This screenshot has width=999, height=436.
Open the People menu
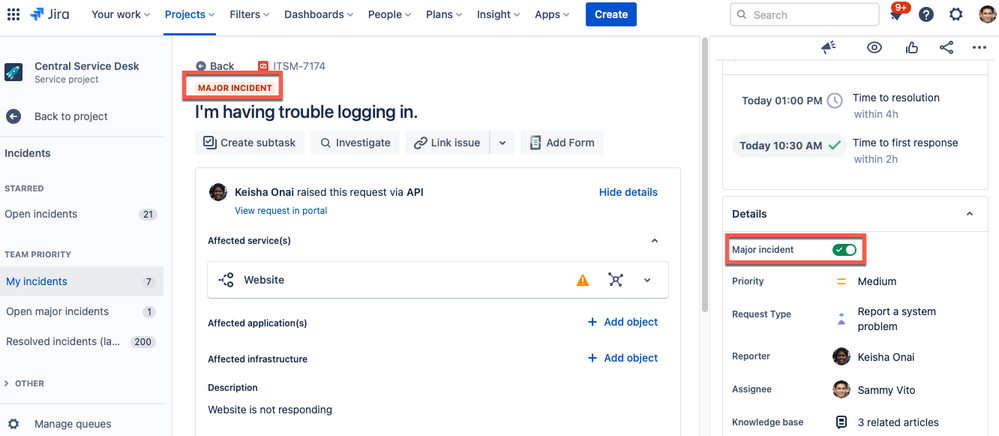click(389, 14)
